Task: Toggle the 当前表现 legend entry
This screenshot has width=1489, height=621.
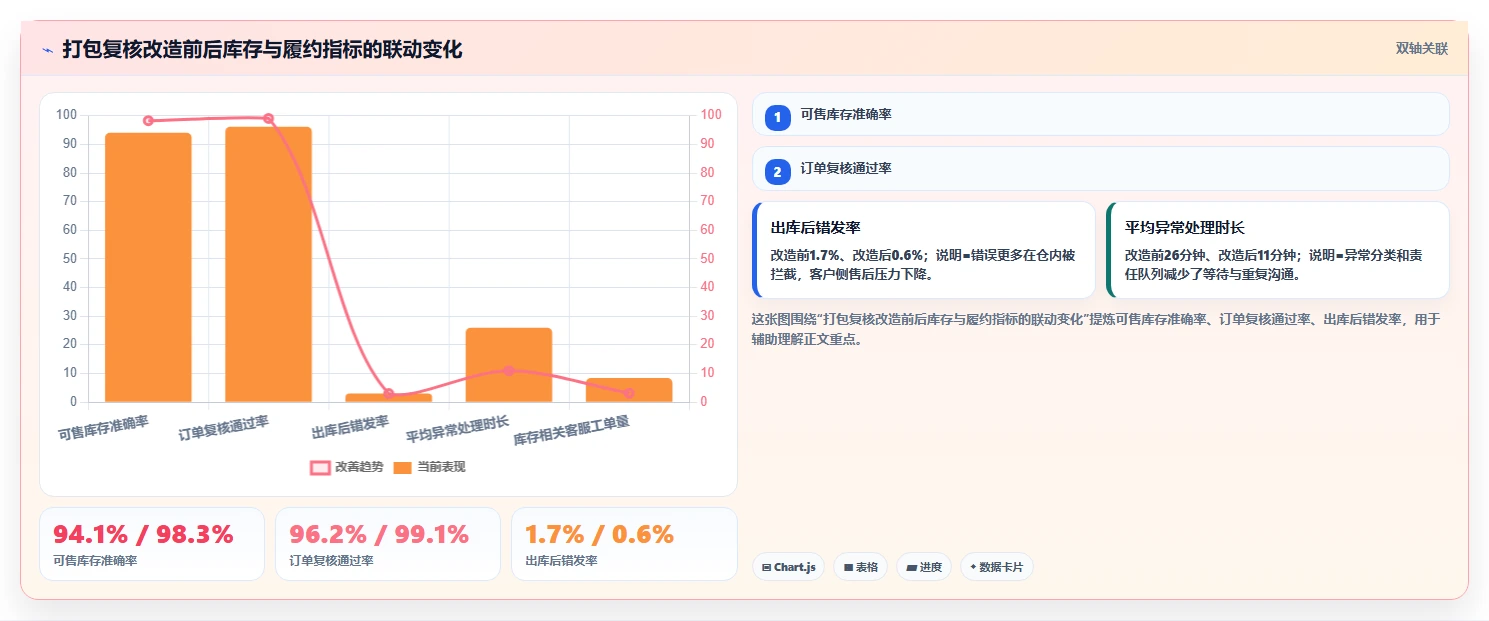Action: pyautogui.click(x=429, y=467)
